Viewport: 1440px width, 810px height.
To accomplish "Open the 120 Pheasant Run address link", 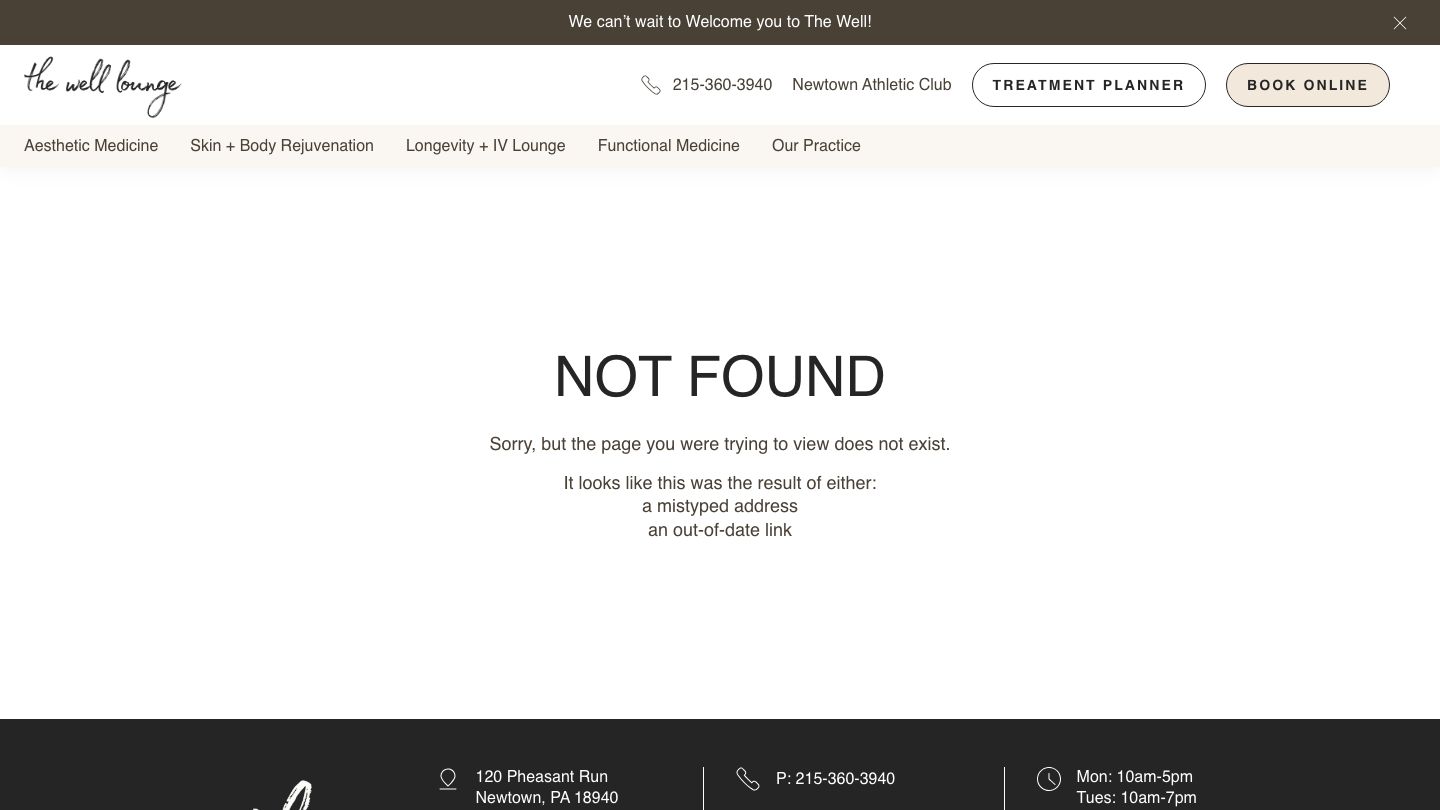I will [546, 787].
